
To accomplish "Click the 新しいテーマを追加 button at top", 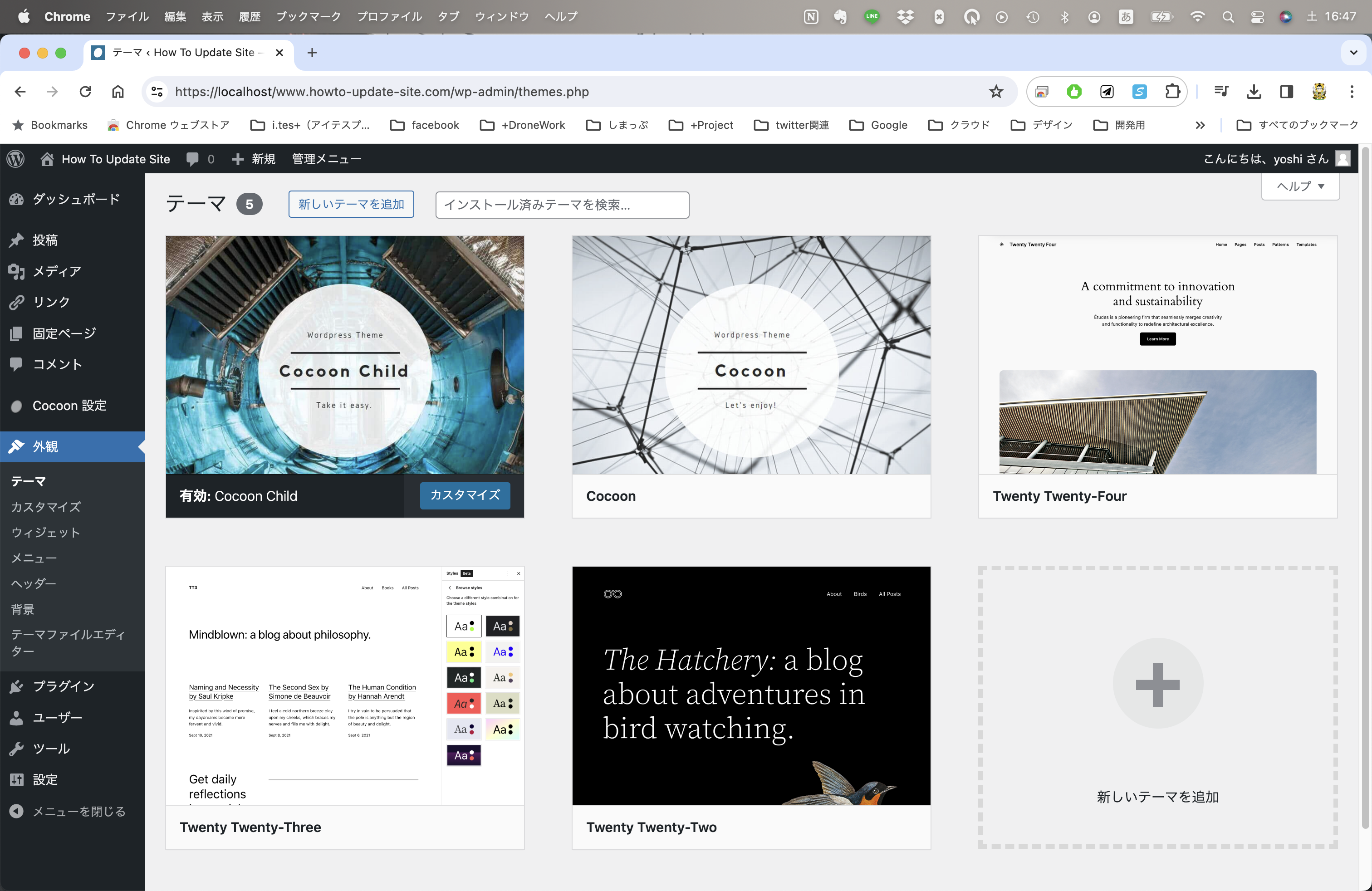I will 351,204.
